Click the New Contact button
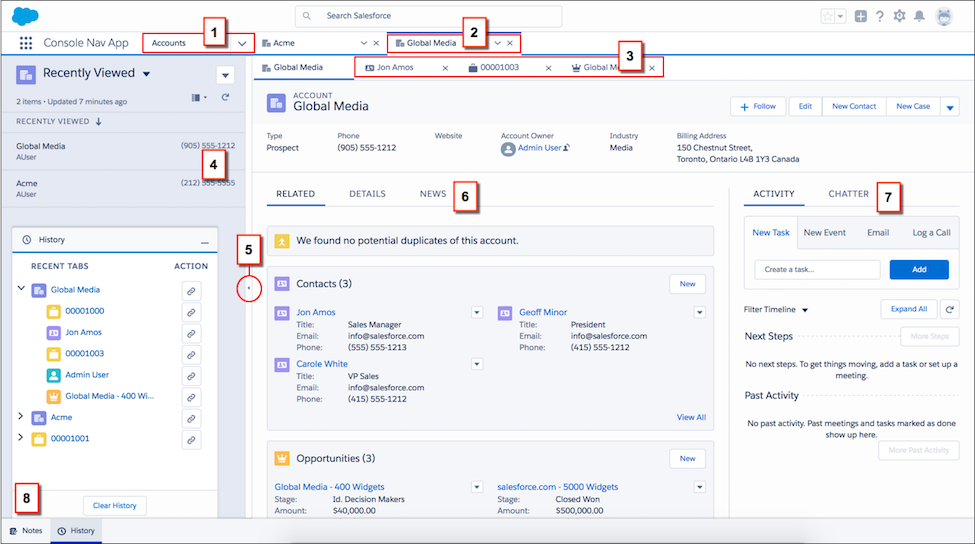 tap(854, 106)
